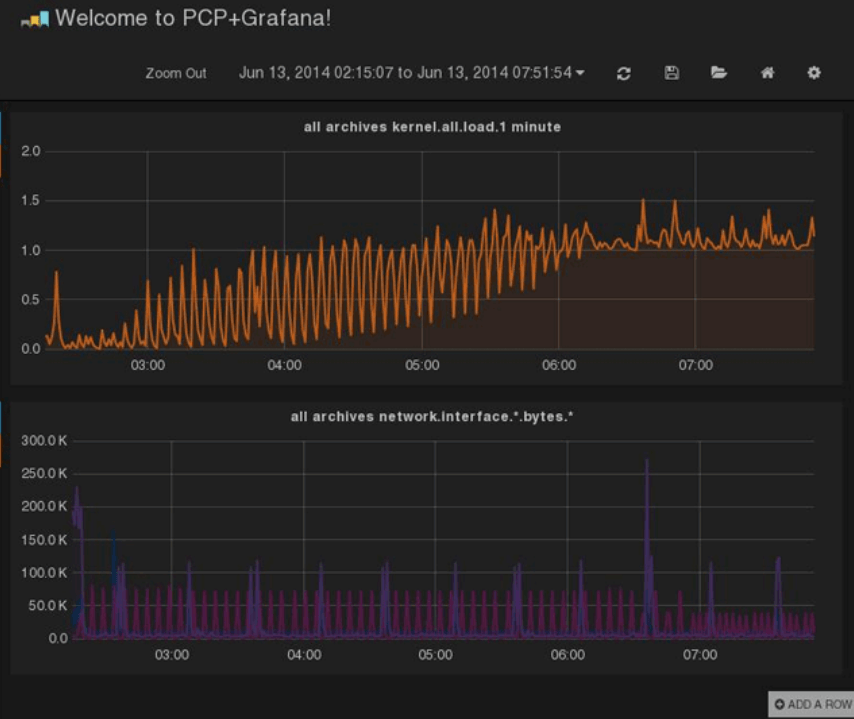The height and width of the screenshot is (719, 854).
Task: Go to home dashboard icon
Action: pyautogui.click(x=767, y=72)
